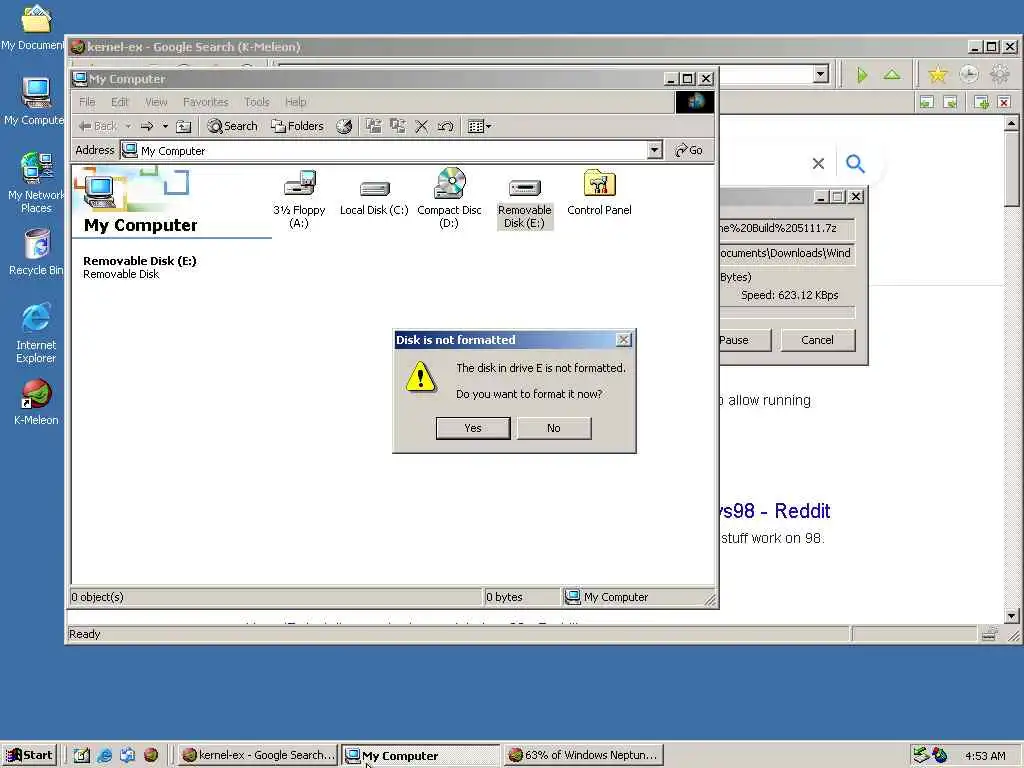Click Pause in the download window
Image resolution: width=1024 pixels, height=768 pixels.
click(x=744, y=340)
